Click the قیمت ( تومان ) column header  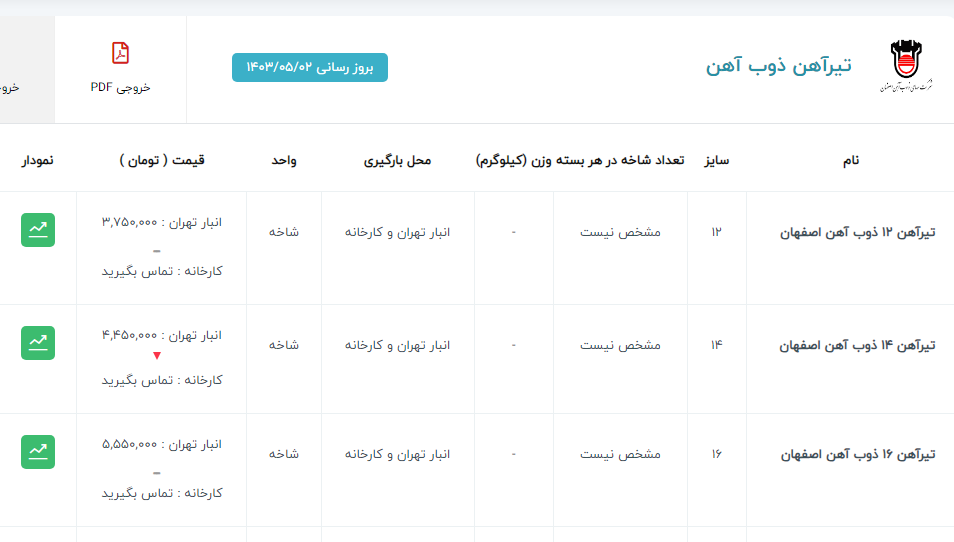[x=161, y=160]
